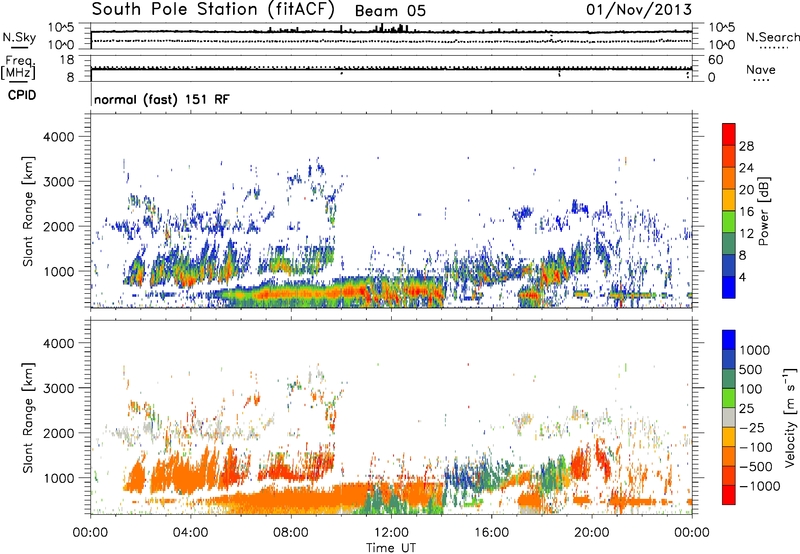Select the Beam 05 label

pos(390,11)
